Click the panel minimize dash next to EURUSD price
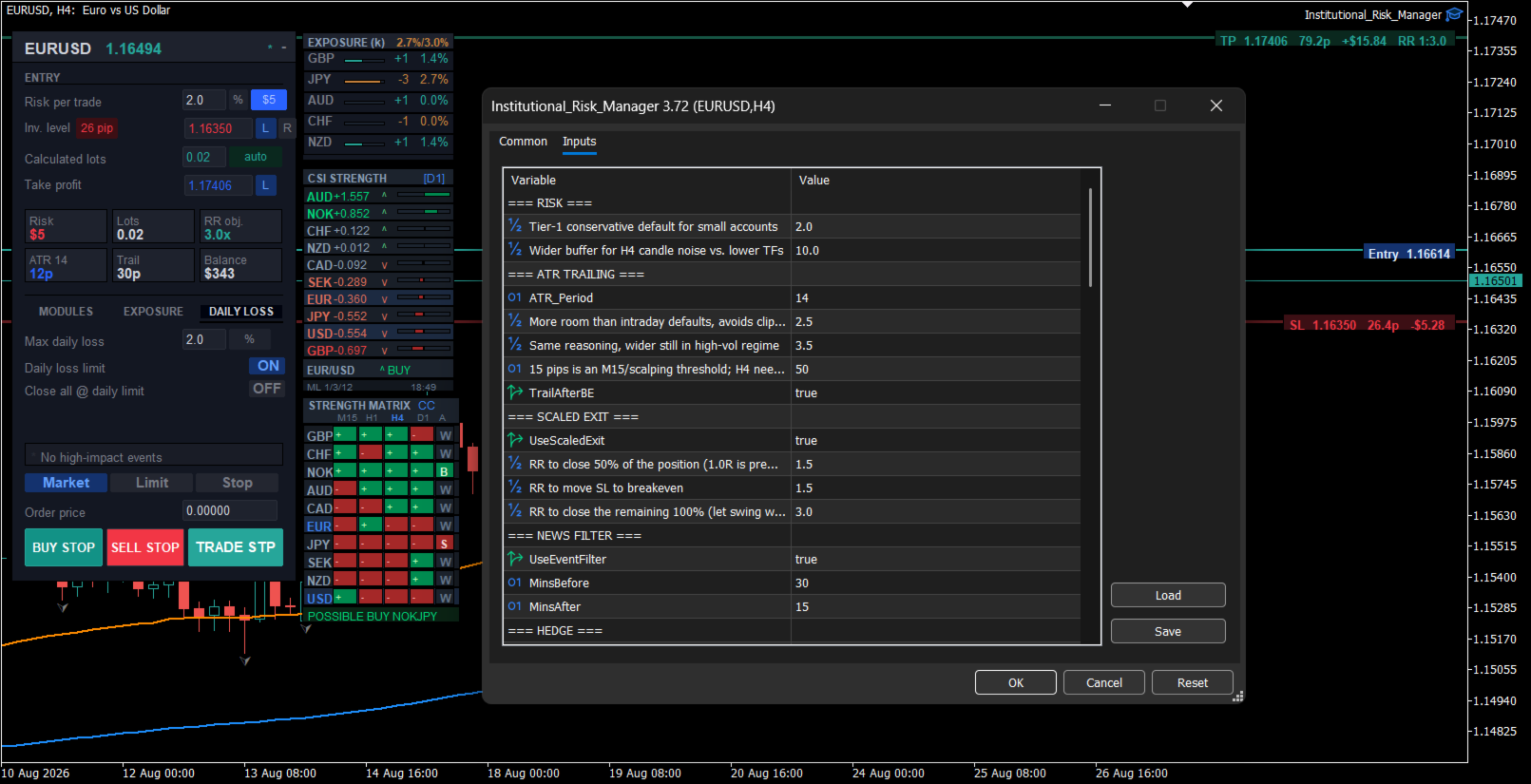Image resolution: width=1531 pixels, height=784 pixels. tap(283, 48)
